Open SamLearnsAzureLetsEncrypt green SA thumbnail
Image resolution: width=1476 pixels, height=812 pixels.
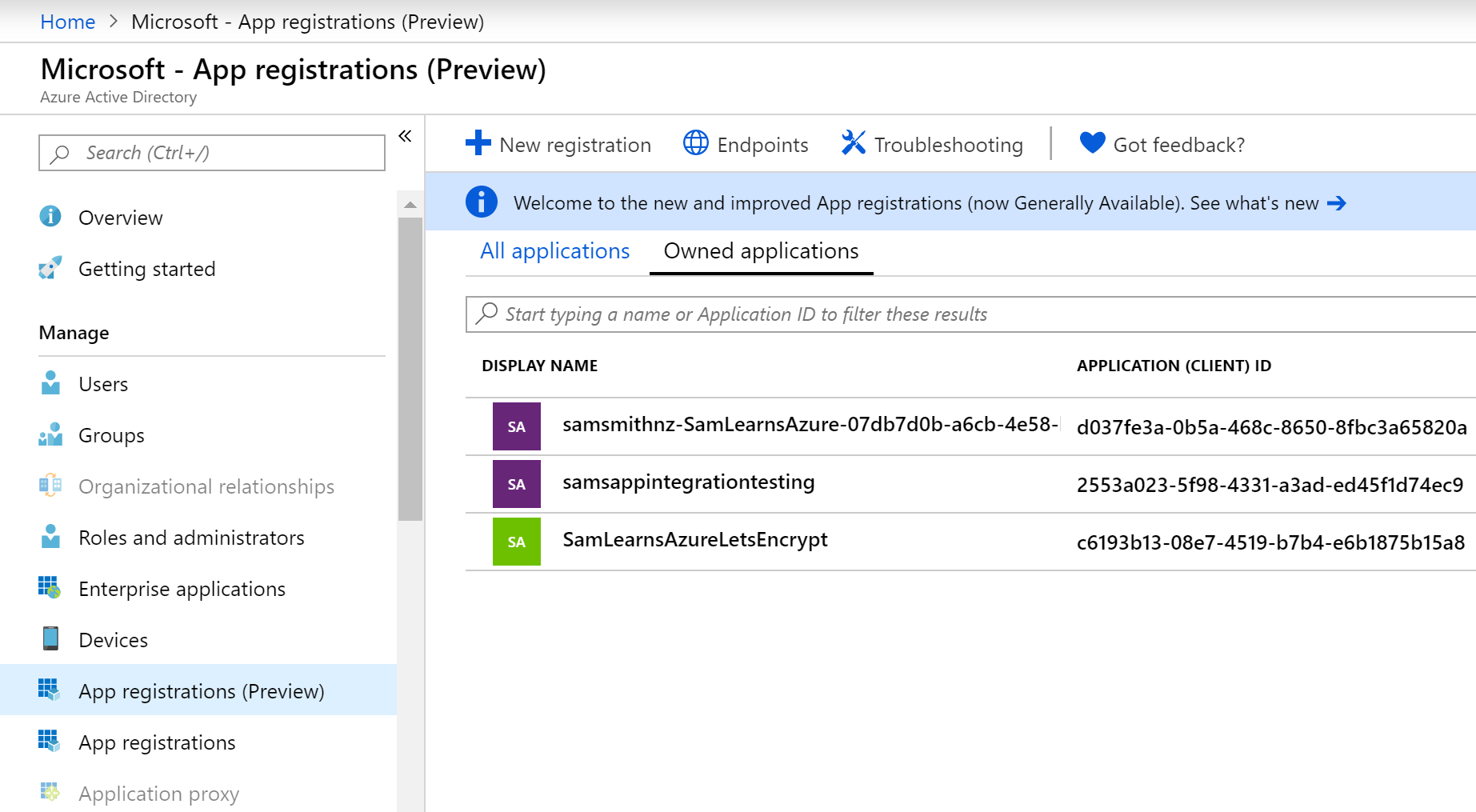pyautogui.click(x=517, y=542)
